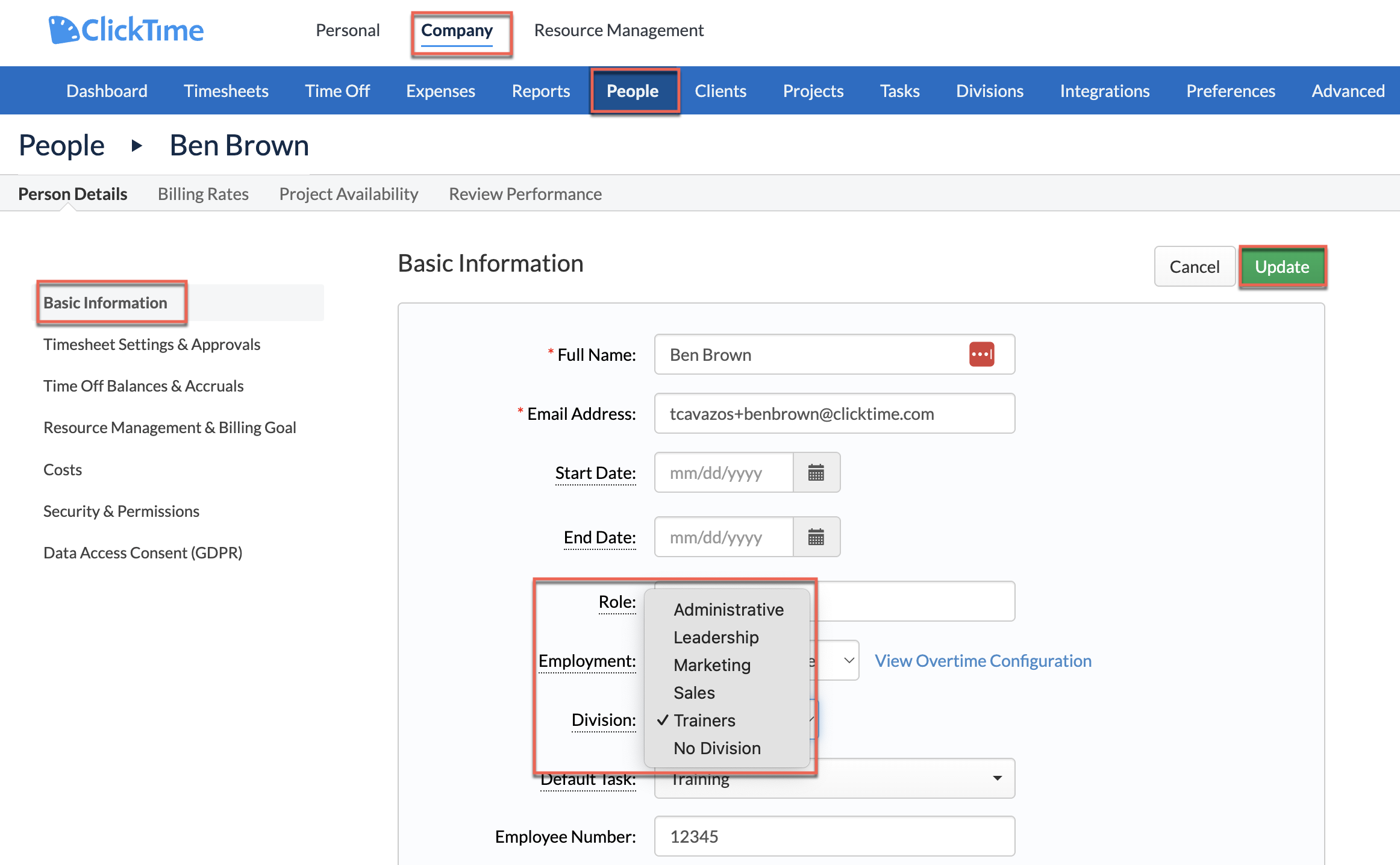
Task: Click the green Update button
Action: 1282,266
